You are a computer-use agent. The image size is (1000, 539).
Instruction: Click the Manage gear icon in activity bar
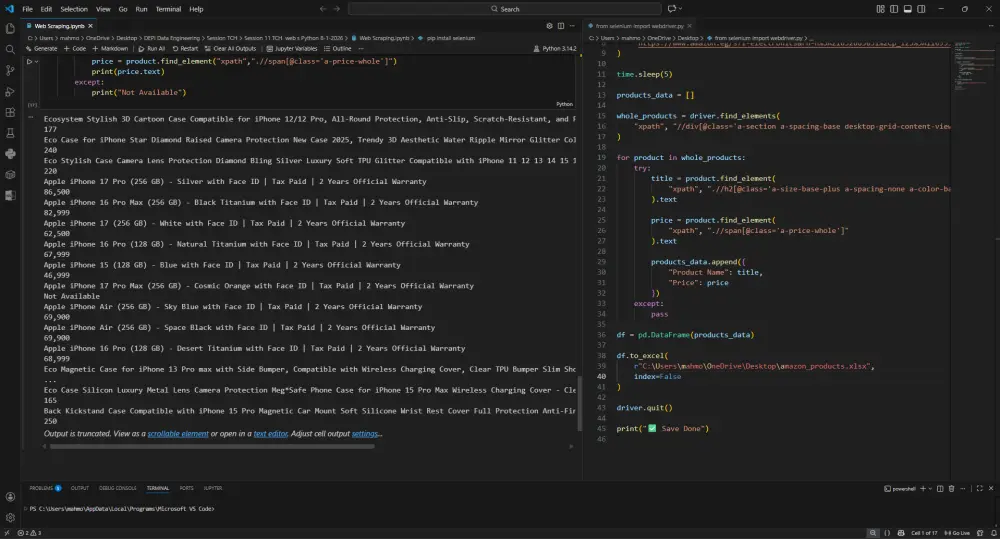click(11, 517)
